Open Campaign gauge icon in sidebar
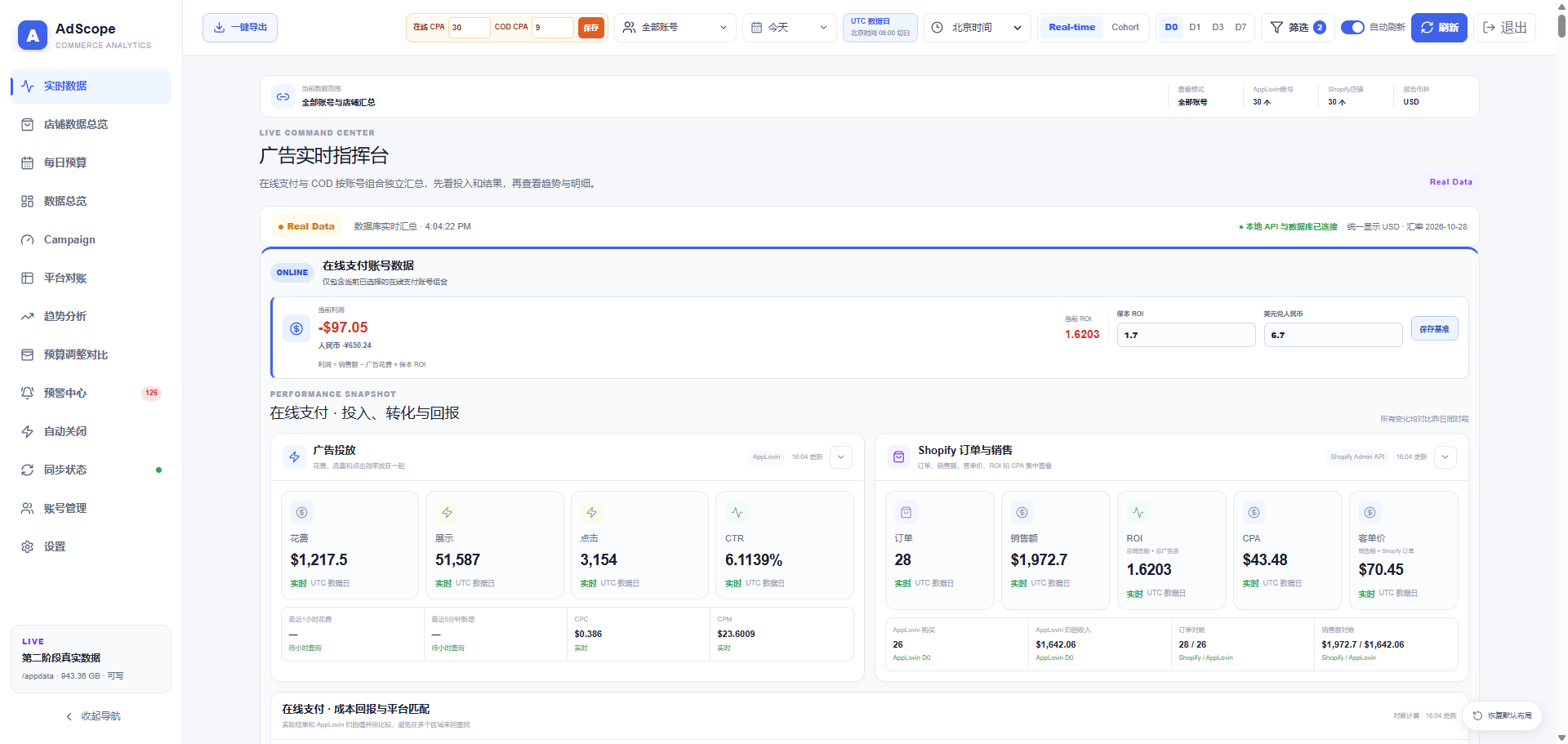Image resolution: width=1568 pixels, height=744 pixels. pos(28,239)
